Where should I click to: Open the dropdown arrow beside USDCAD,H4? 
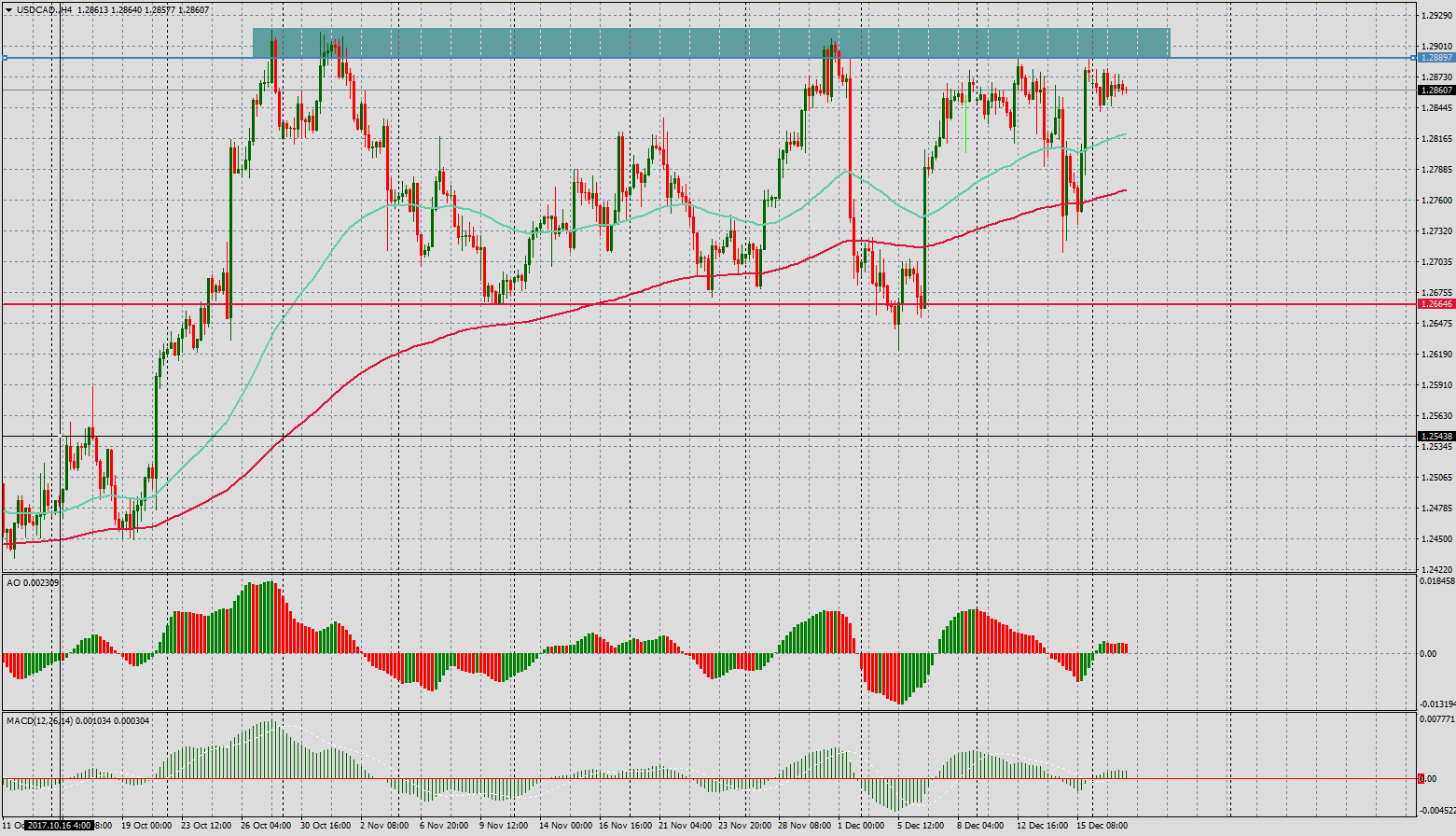tap(8, 9)
